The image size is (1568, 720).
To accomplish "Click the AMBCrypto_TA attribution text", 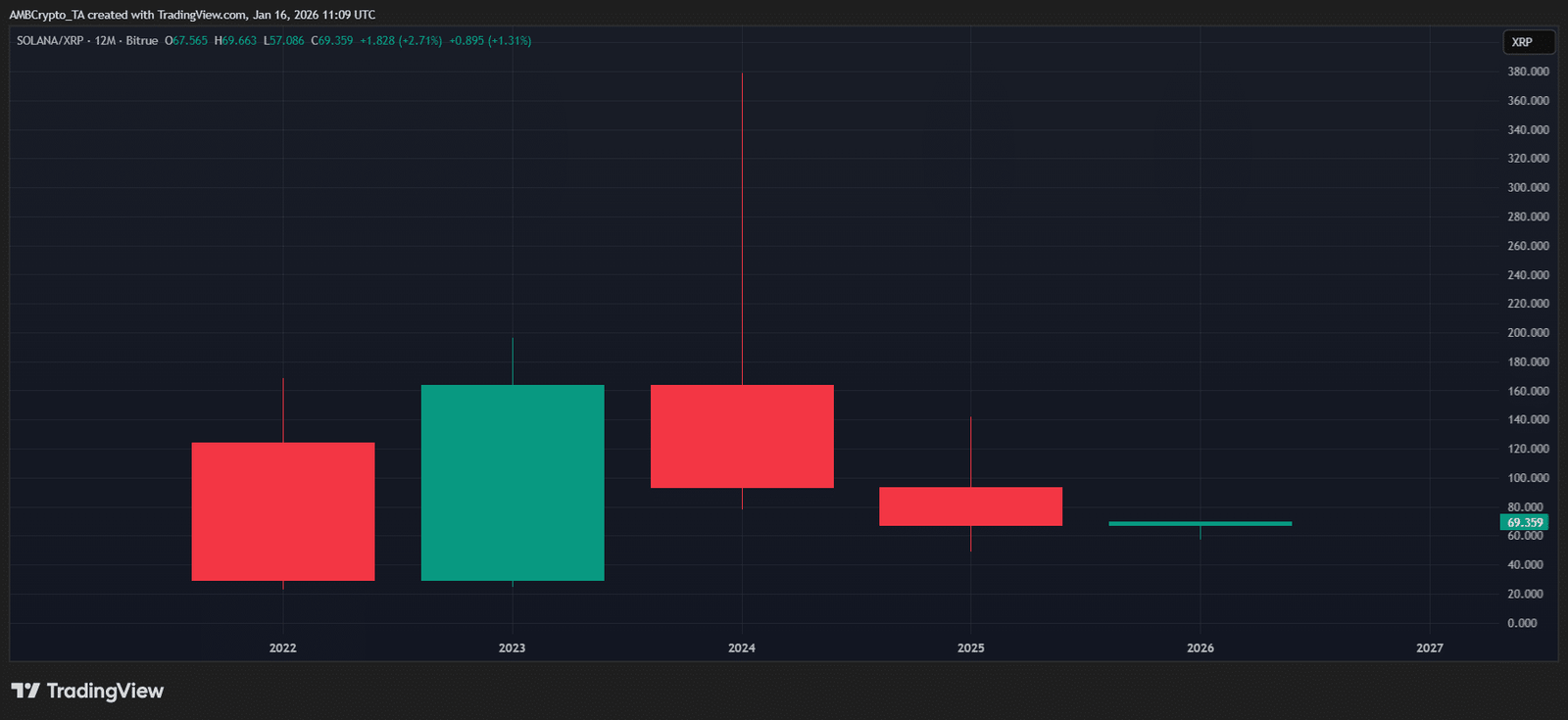I will point(47,15).
